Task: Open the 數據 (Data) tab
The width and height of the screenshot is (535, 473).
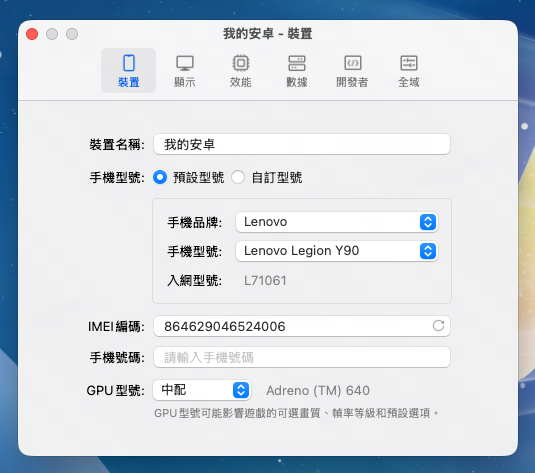Action: point(297,71)
